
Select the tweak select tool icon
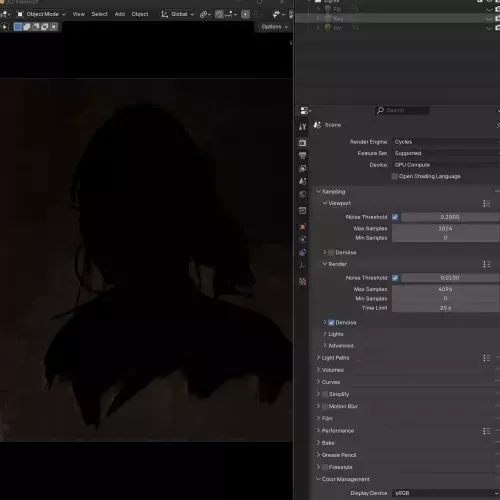[x=5, y=27]
